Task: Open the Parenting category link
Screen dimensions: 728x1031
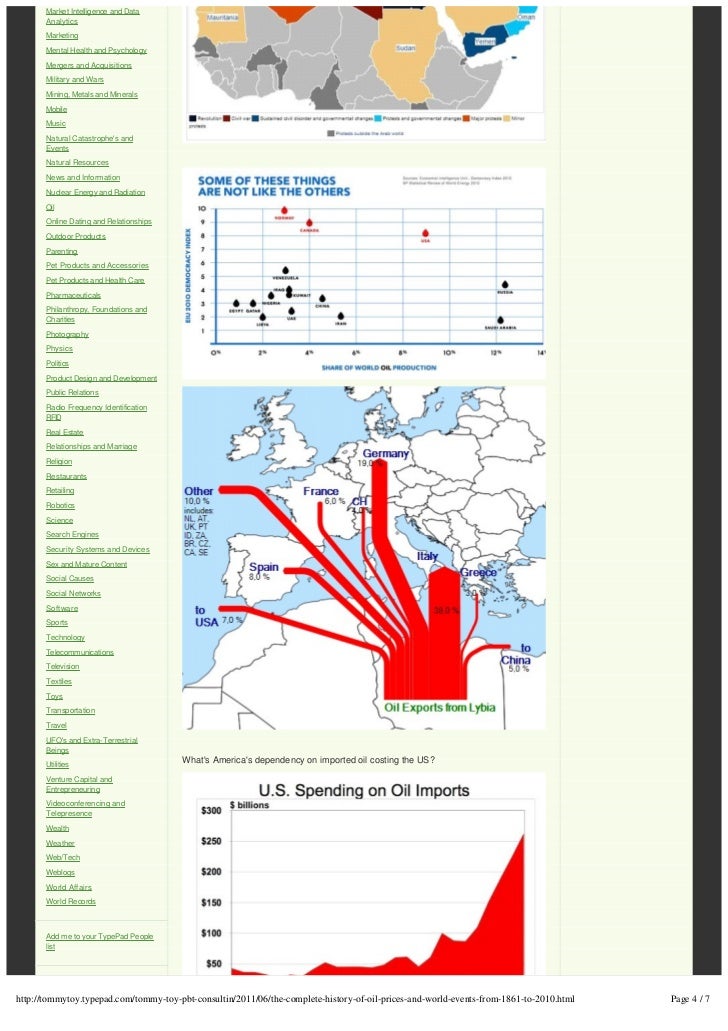Action: click(x=62, y=251)
